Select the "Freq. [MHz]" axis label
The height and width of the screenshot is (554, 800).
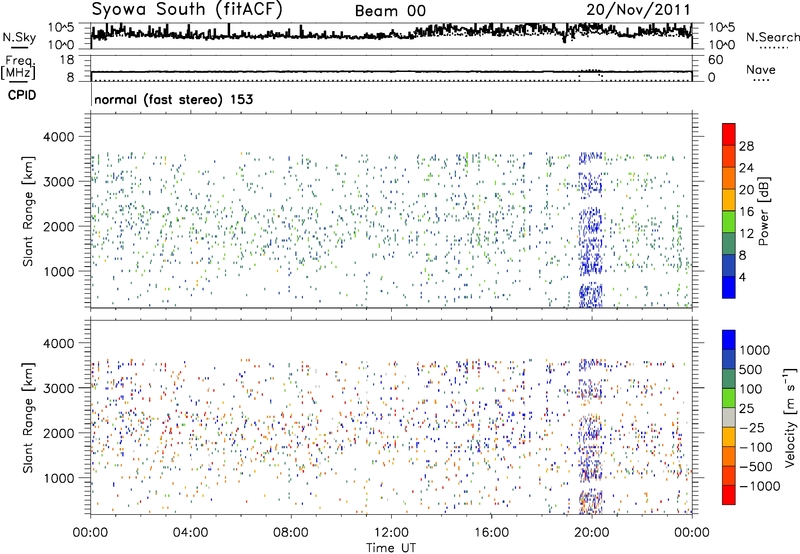pos(19,68)
